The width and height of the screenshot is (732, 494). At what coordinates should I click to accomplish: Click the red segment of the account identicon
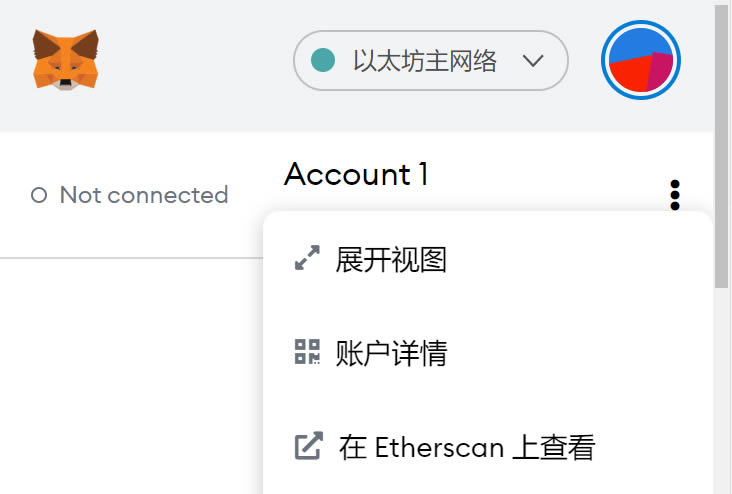(x=628, y=76)
